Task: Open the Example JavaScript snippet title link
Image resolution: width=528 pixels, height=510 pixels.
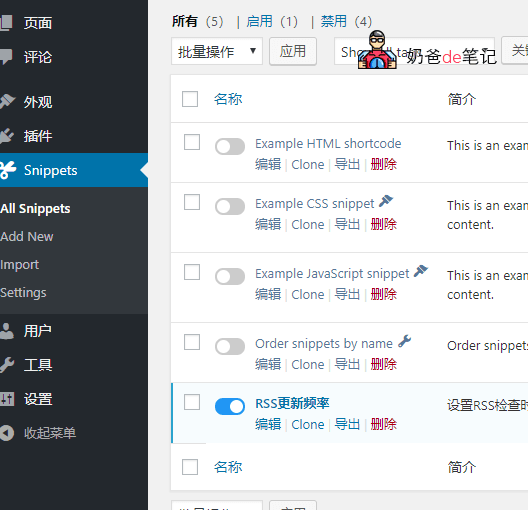Action: point(332,274)
